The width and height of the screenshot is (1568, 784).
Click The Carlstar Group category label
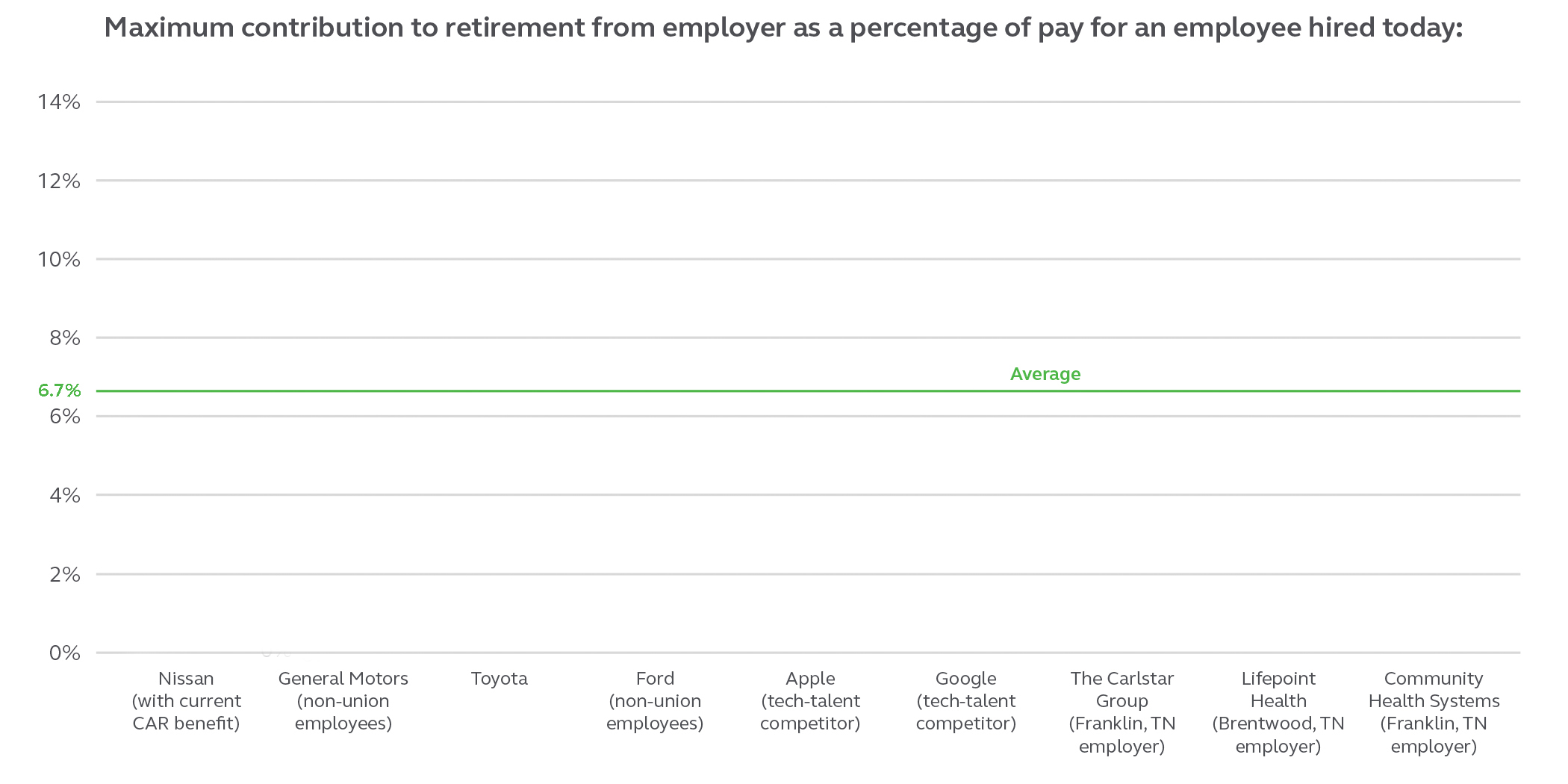tap(1121, 712)
